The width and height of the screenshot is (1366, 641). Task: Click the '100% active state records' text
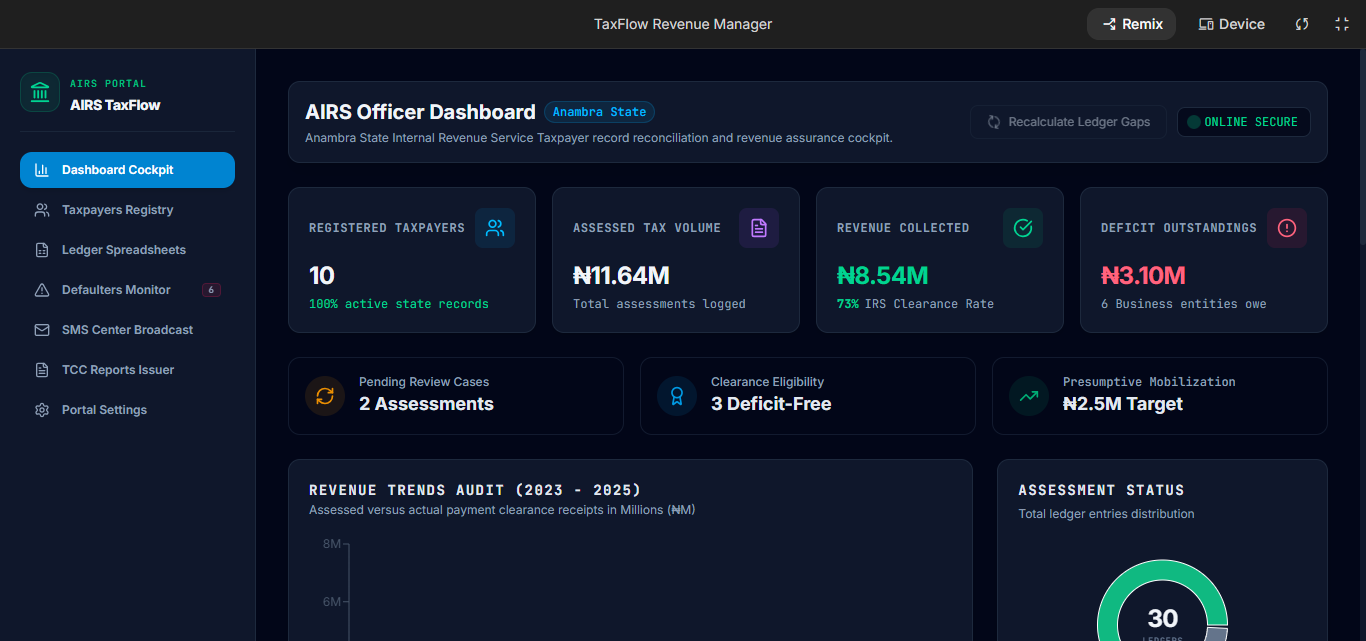tap(399, 304)
